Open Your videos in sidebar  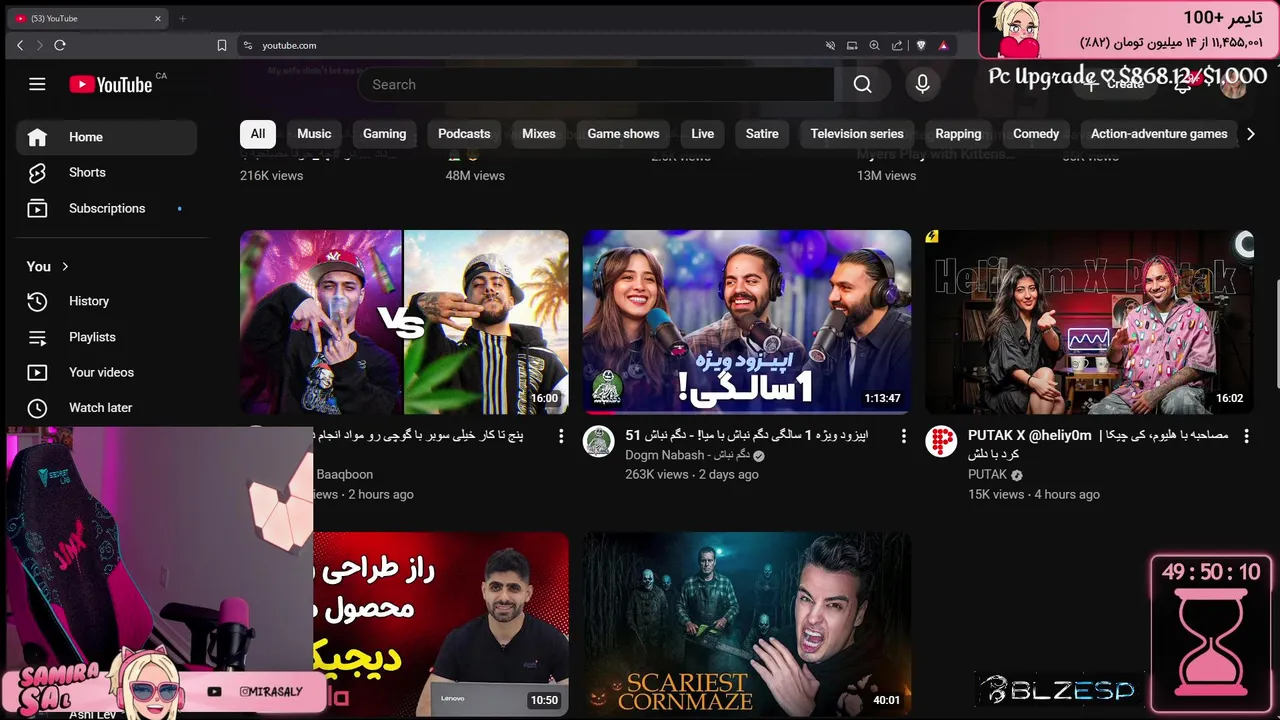coord(106,372)
